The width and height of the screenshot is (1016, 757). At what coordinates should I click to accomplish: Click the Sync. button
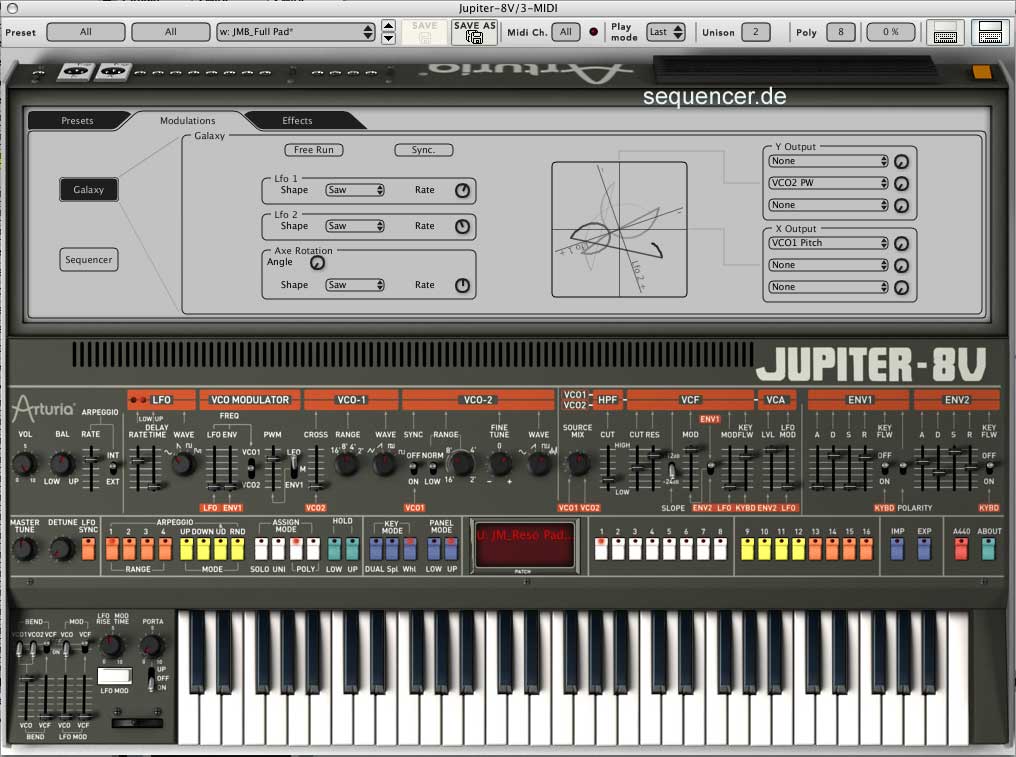[x=424, y=150]
